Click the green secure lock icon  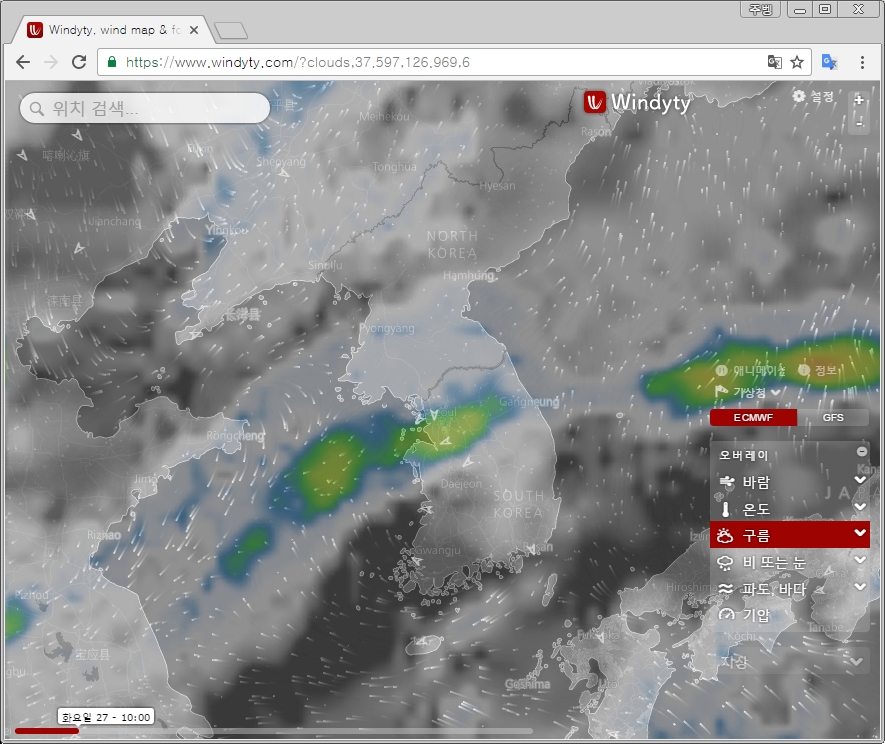pos(112,62)
